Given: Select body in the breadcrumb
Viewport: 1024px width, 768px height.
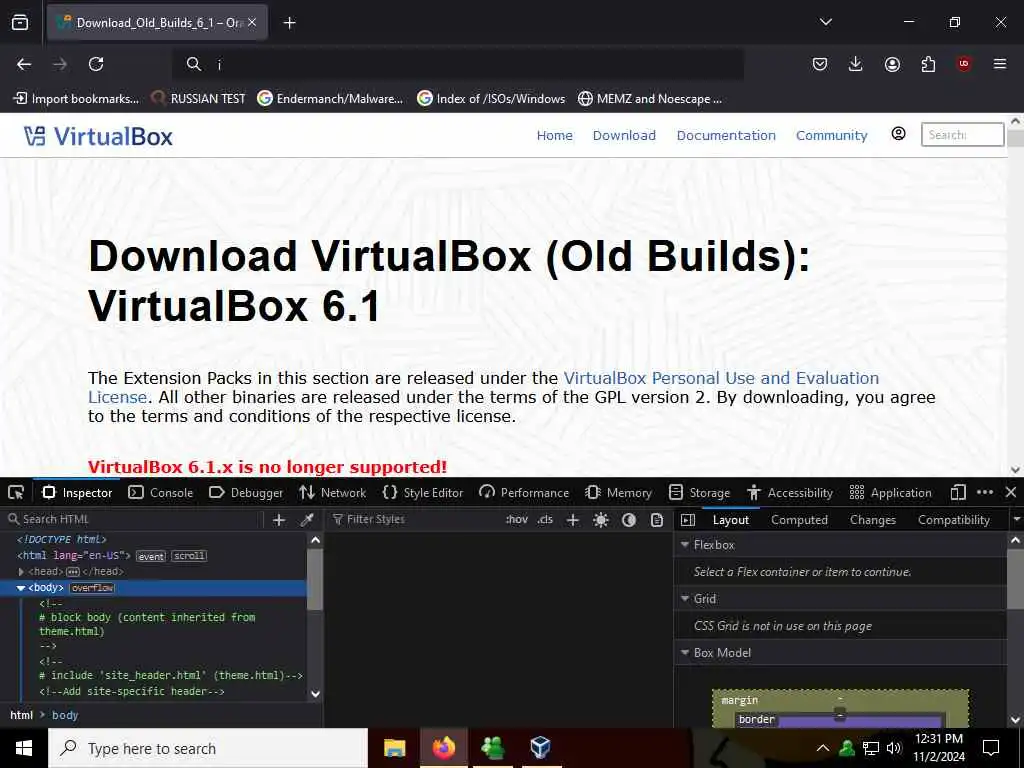Looking at the screenshot, I should 65,715.
